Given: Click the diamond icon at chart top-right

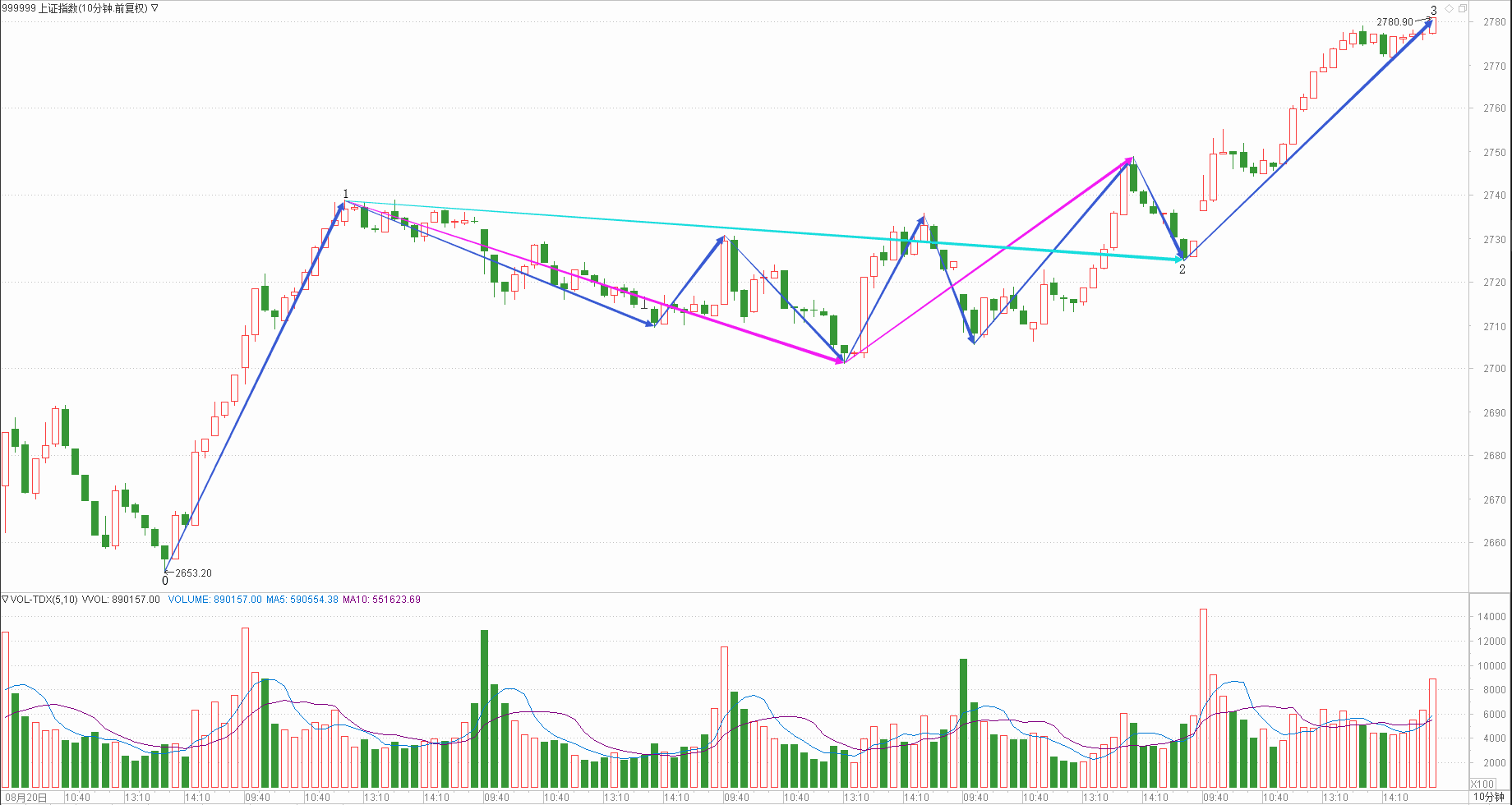Looking at the screenshot, I should click(x=1450, y=9).
